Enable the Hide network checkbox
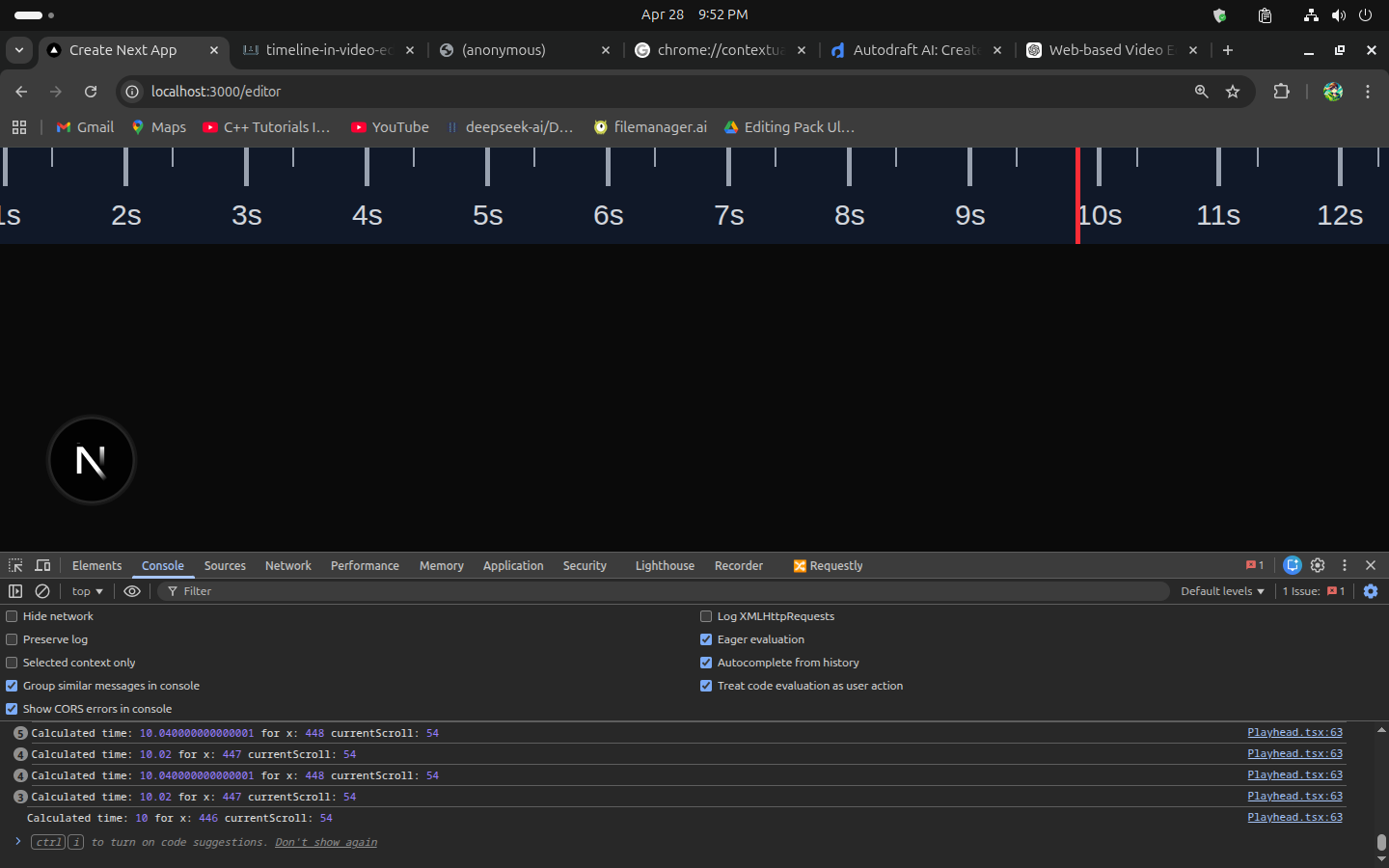The image size is (1389, 868). 12,616
